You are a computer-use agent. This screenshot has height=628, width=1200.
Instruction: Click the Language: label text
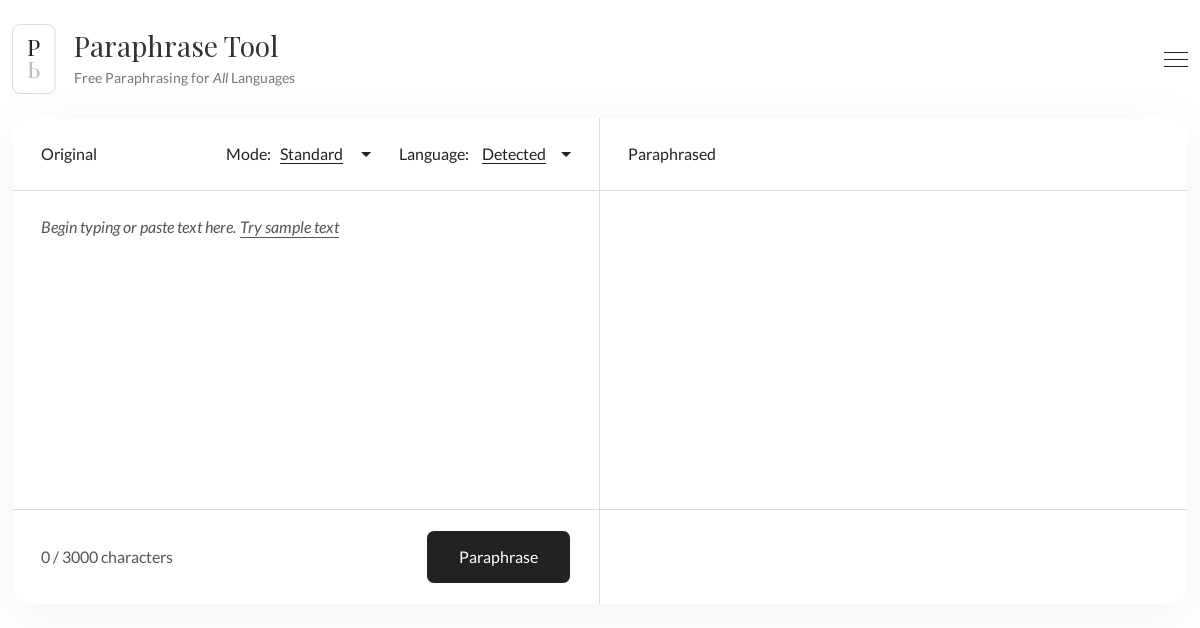pos(433,154)
